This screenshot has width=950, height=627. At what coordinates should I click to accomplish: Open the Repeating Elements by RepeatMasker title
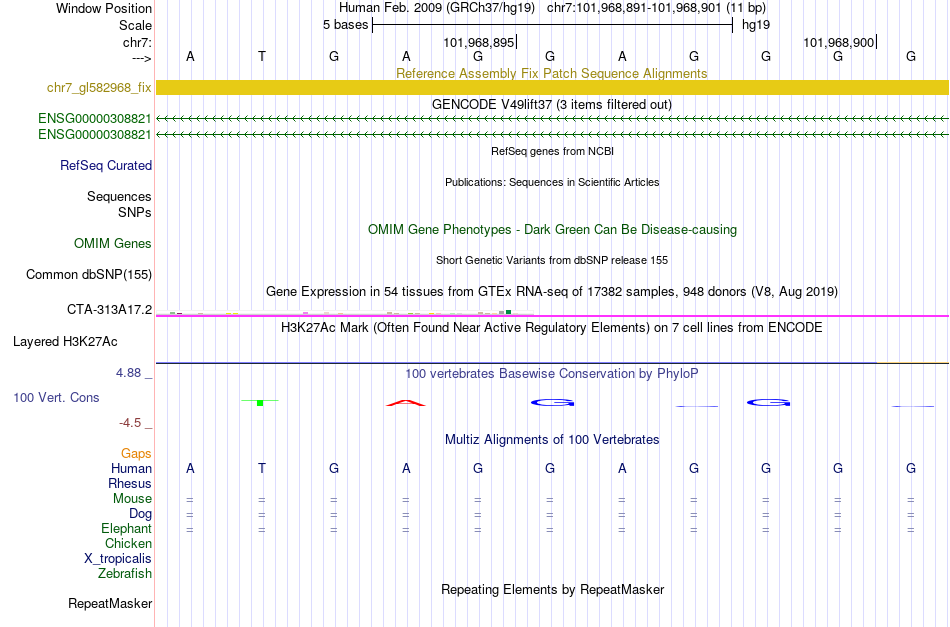tap(553, 589)
